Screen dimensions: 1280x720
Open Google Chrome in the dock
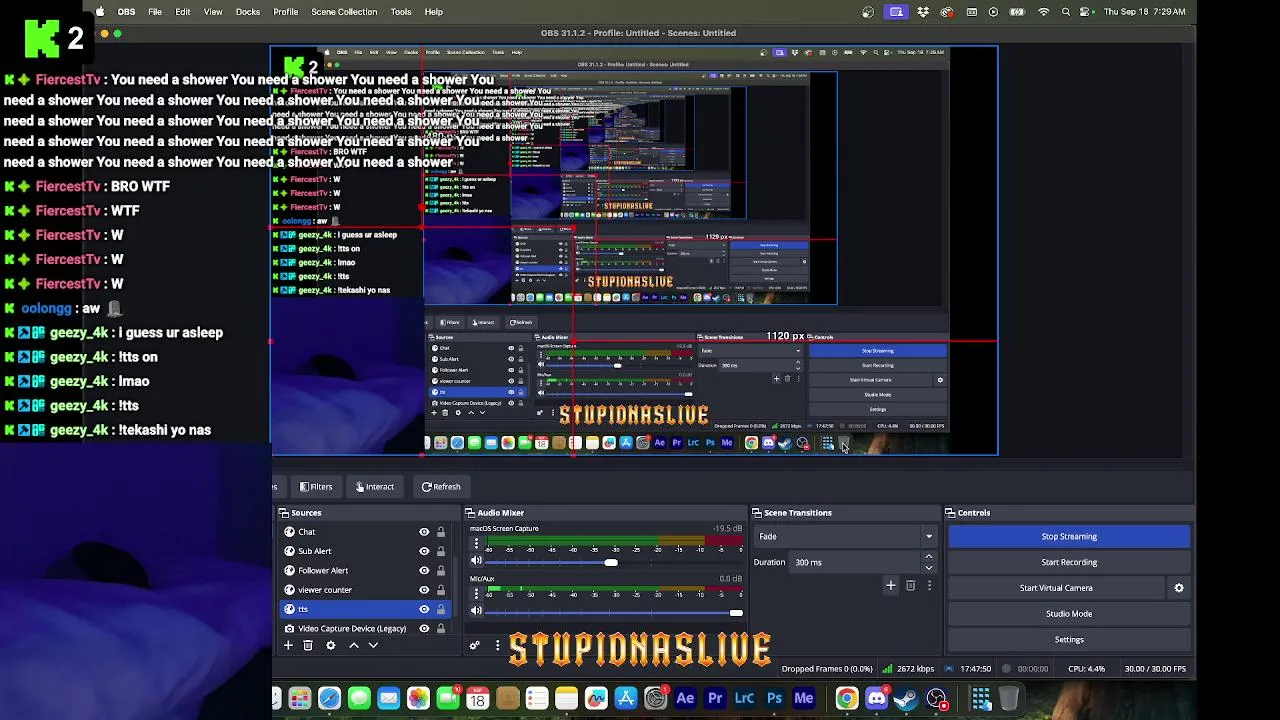(847, 698)
